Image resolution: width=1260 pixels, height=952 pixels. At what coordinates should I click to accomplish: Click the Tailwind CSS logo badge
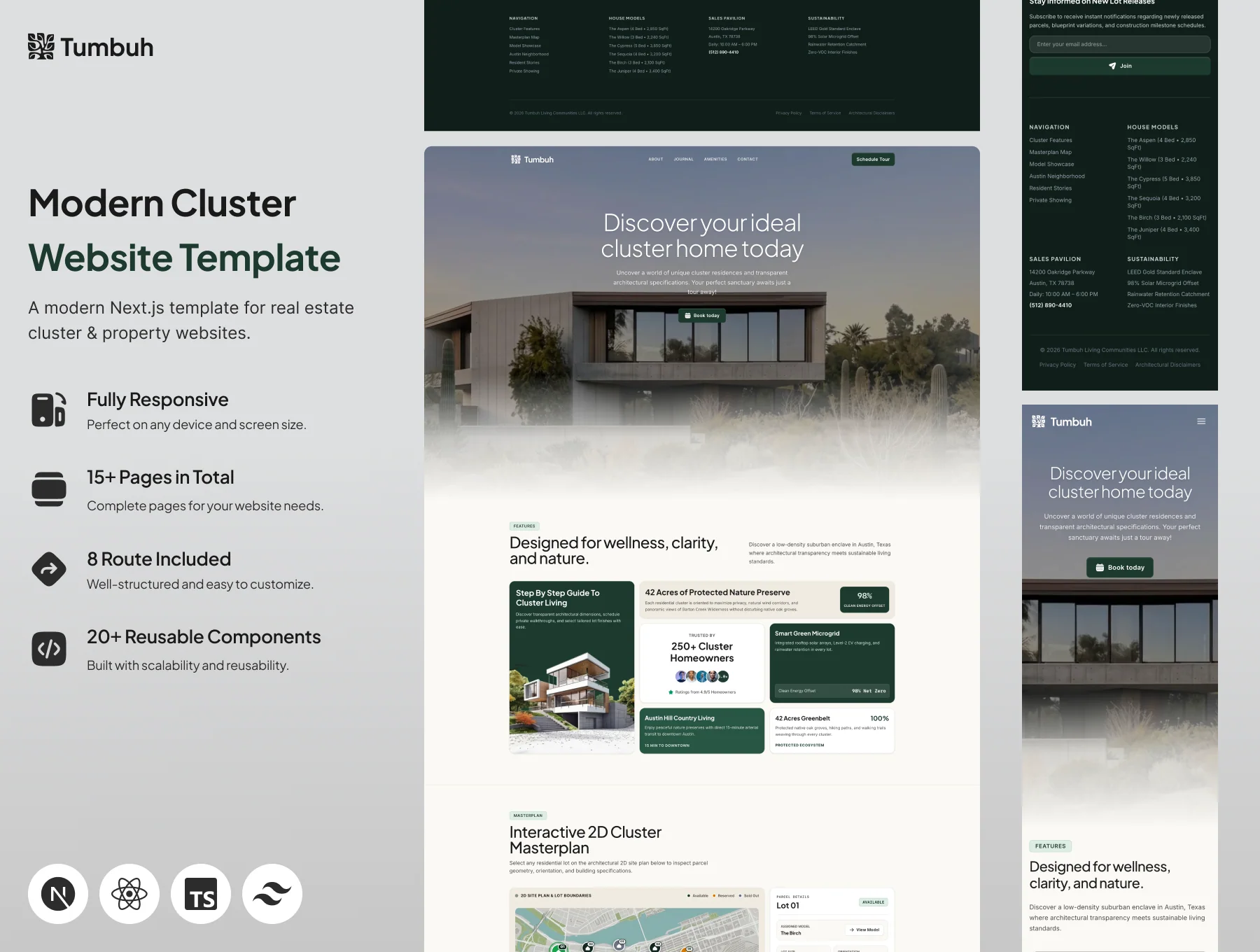[x=272, y=894]
